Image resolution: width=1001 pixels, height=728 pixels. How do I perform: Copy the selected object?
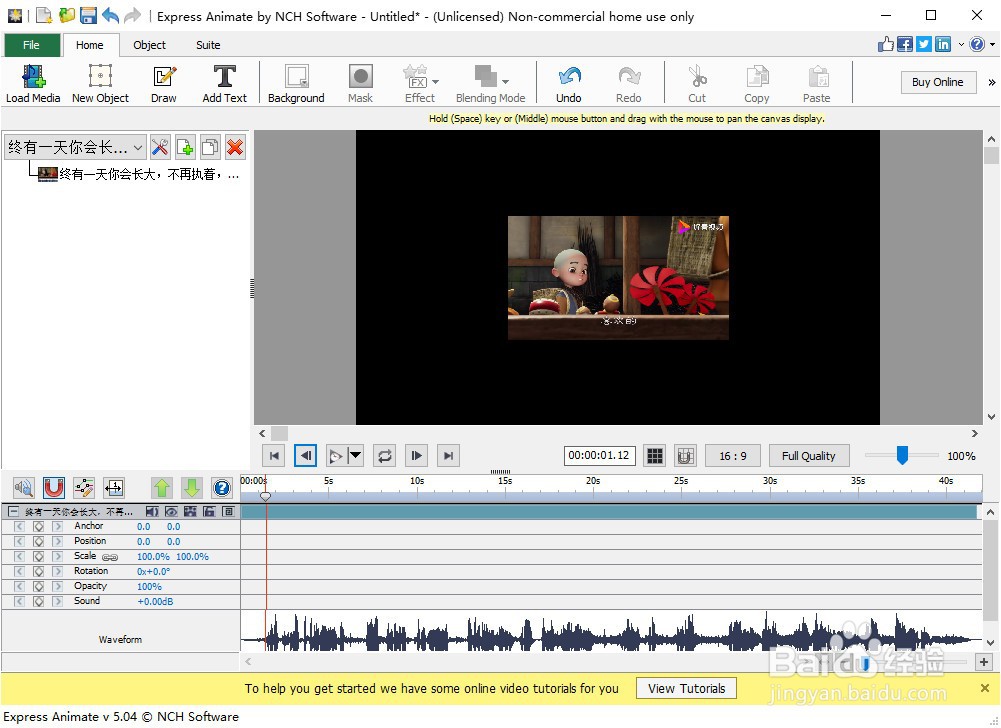[x=756, y=84]
